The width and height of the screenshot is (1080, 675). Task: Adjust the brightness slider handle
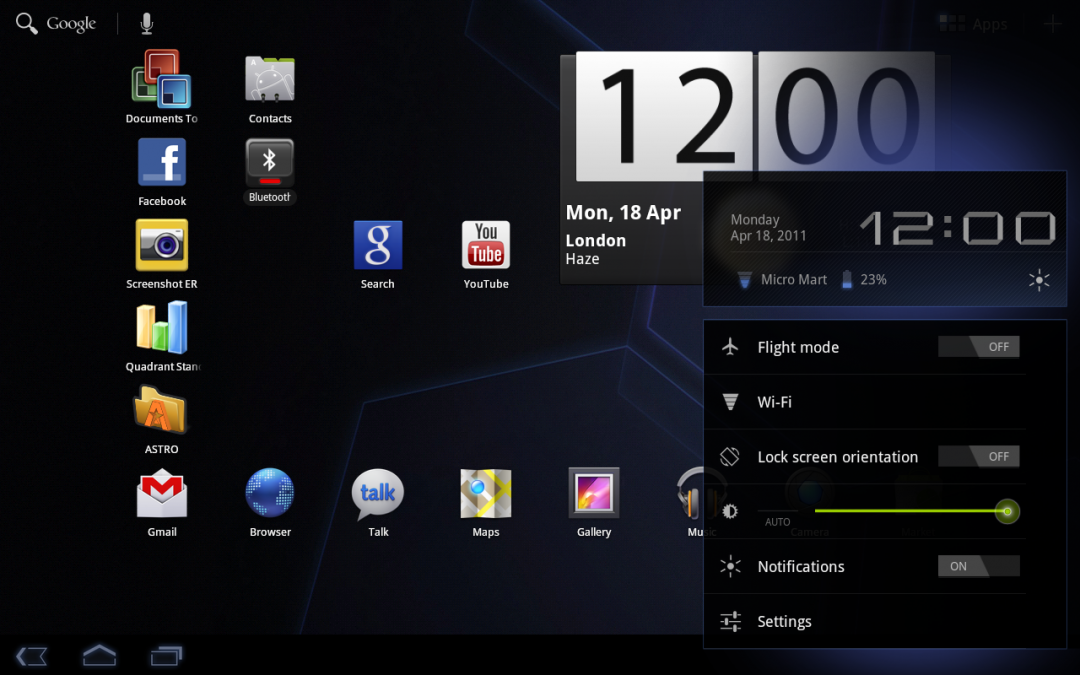(1007, 511)
